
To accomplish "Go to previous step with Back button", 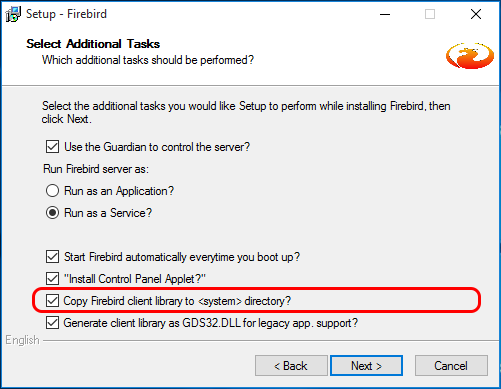I will click(291, 366).
